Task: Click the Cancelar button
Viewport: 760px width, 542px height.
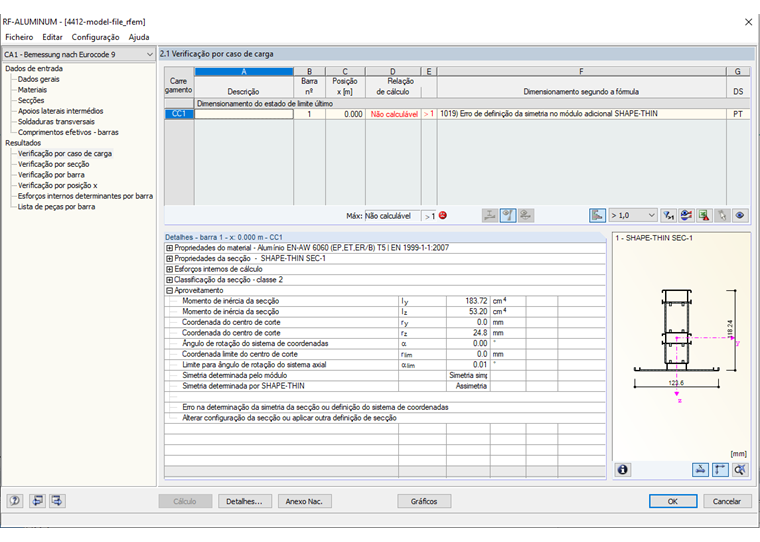Action: pyautogui.click(x=727, y=501)
